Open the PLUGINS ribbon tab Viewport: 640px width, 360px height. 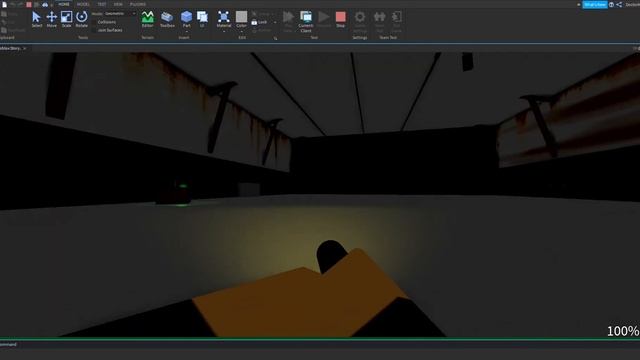click(138, 4)
